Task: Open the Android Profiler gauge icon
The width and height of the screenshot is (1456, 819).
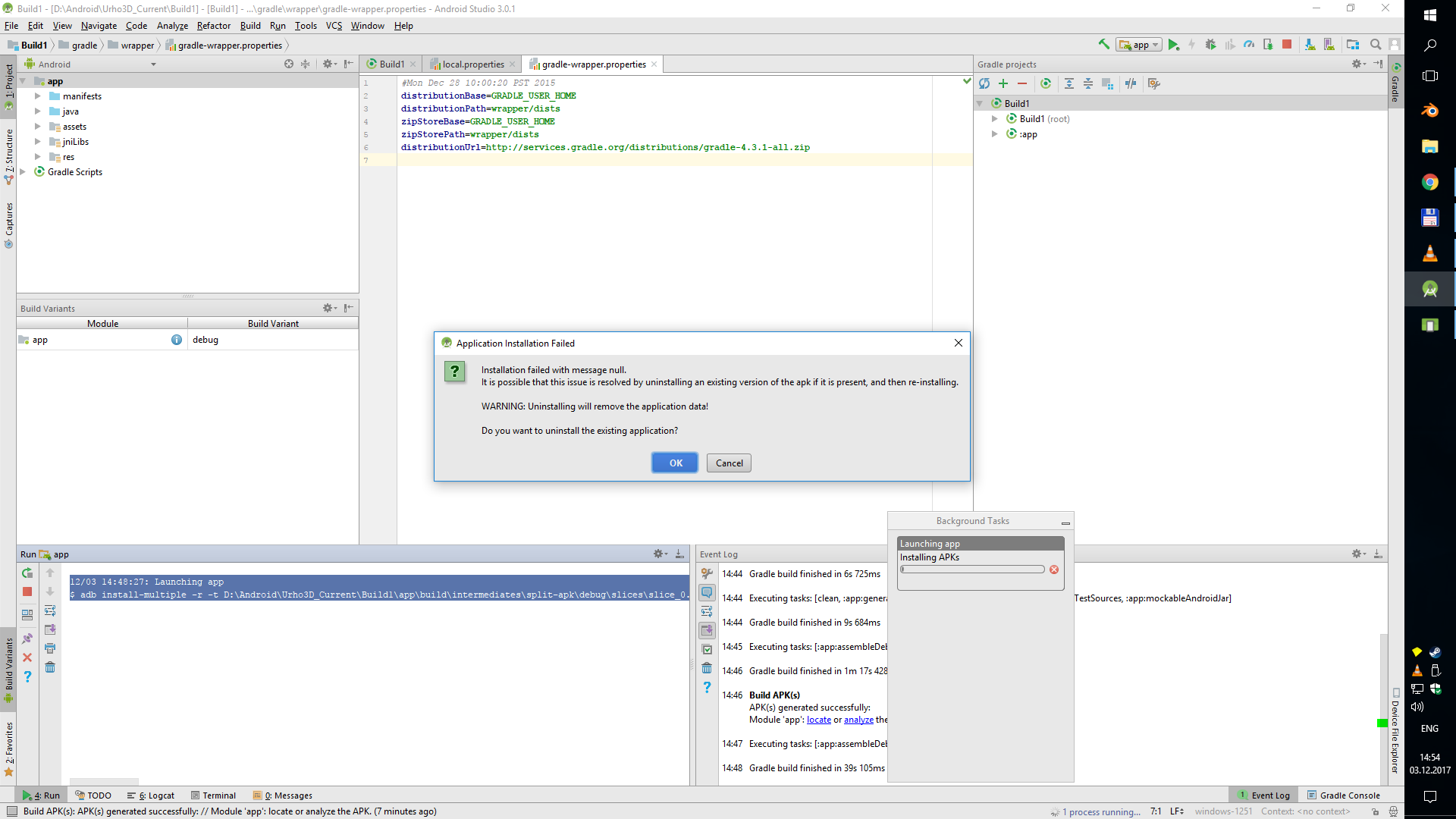Action: click(1249, 45)
